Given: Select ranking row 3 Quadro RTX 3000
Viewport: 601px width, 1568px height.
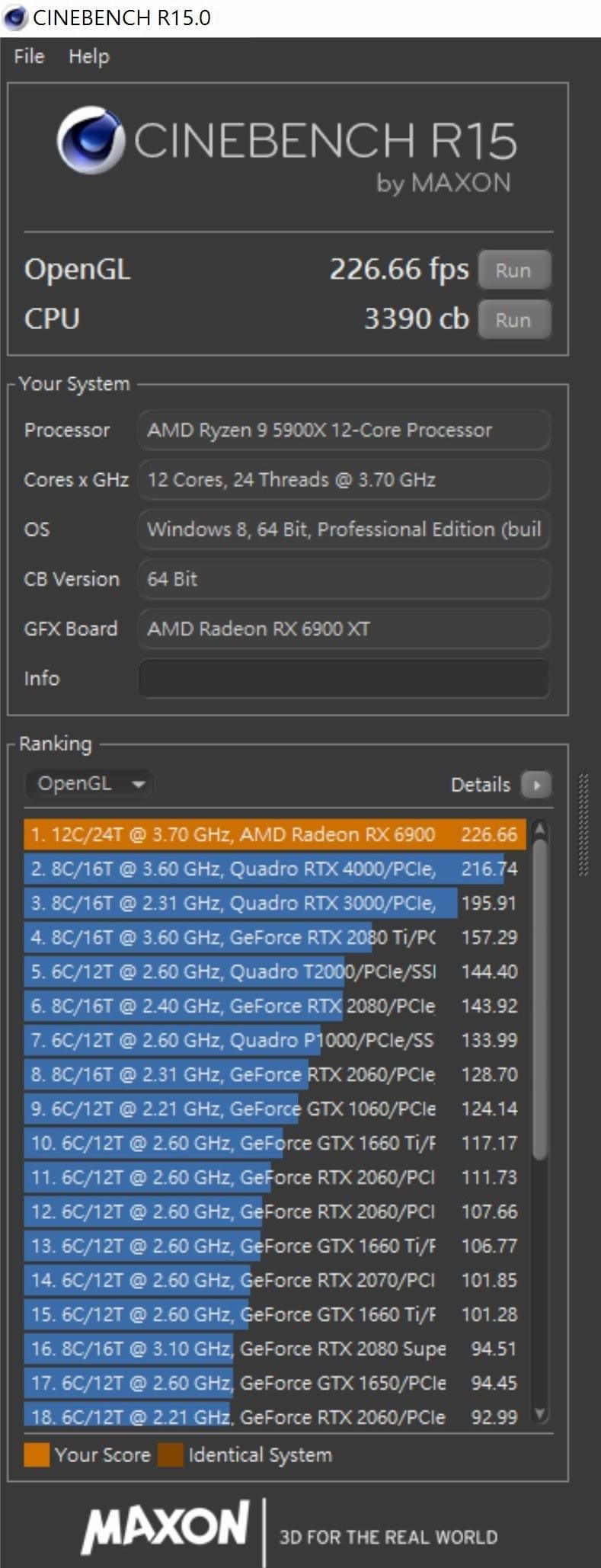Looking at the screenshot, I should 275,903.
